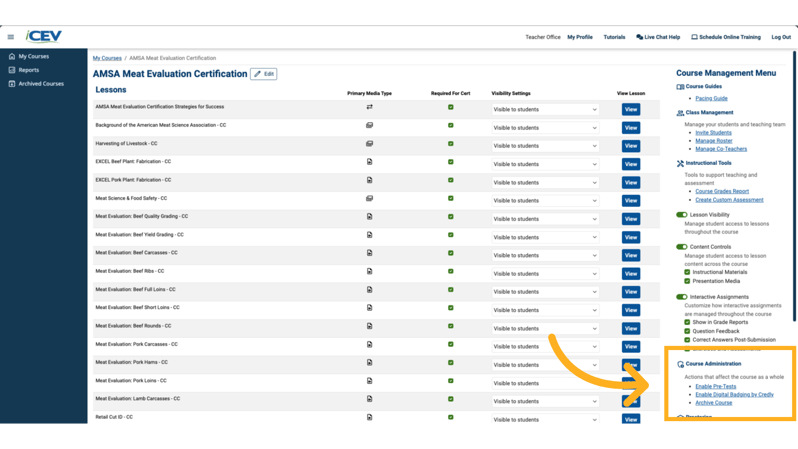Click media icon for EXCEL Pork Plant: Fabrication
The image size is (798, 449).
(369, 180)
